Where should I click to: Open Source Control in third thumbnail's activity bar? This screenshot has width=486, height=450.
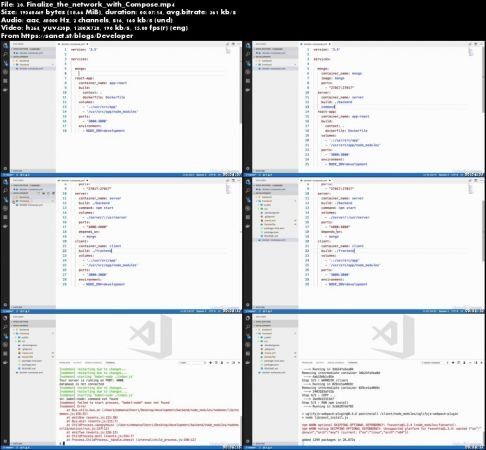[5, 199]
